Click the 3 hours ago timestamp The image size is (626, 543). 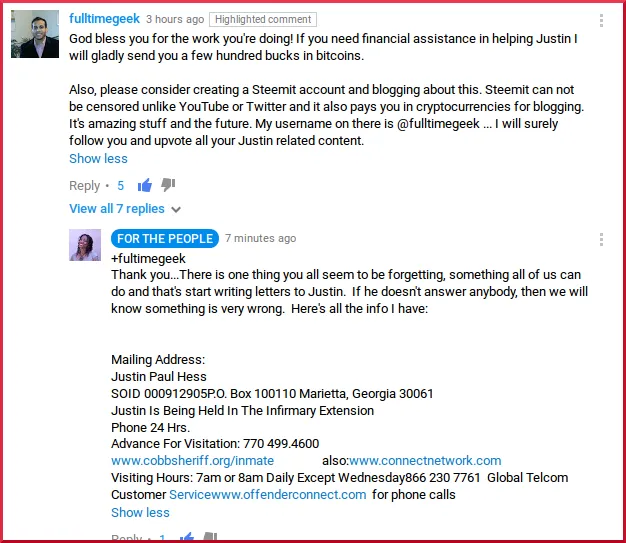tap(175, 19)
